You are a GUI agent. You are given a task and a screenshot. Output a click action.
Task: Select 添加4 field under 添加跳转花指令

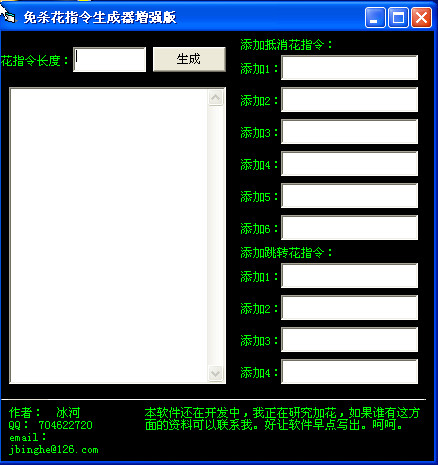click(x=349, y=372)
